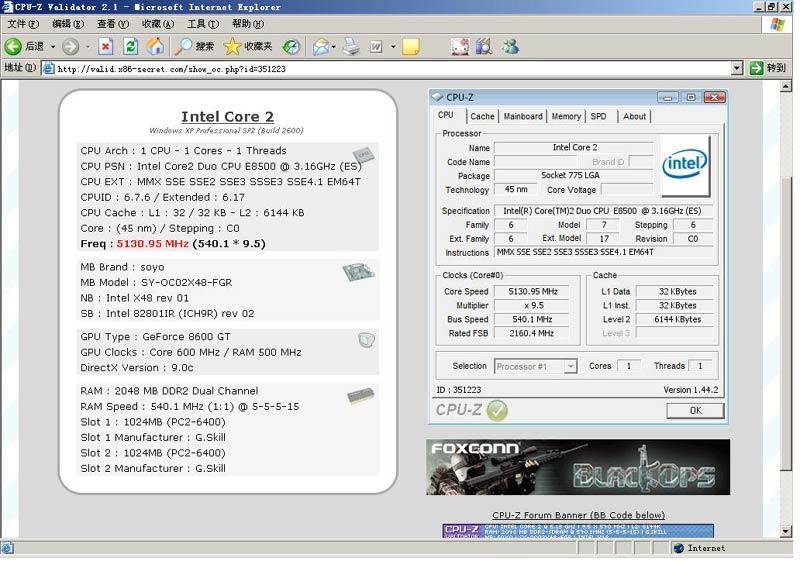Open Search with magnifying glass icon
The width and height of the screenshot is (800, 561).
click(x=183, y=46)
